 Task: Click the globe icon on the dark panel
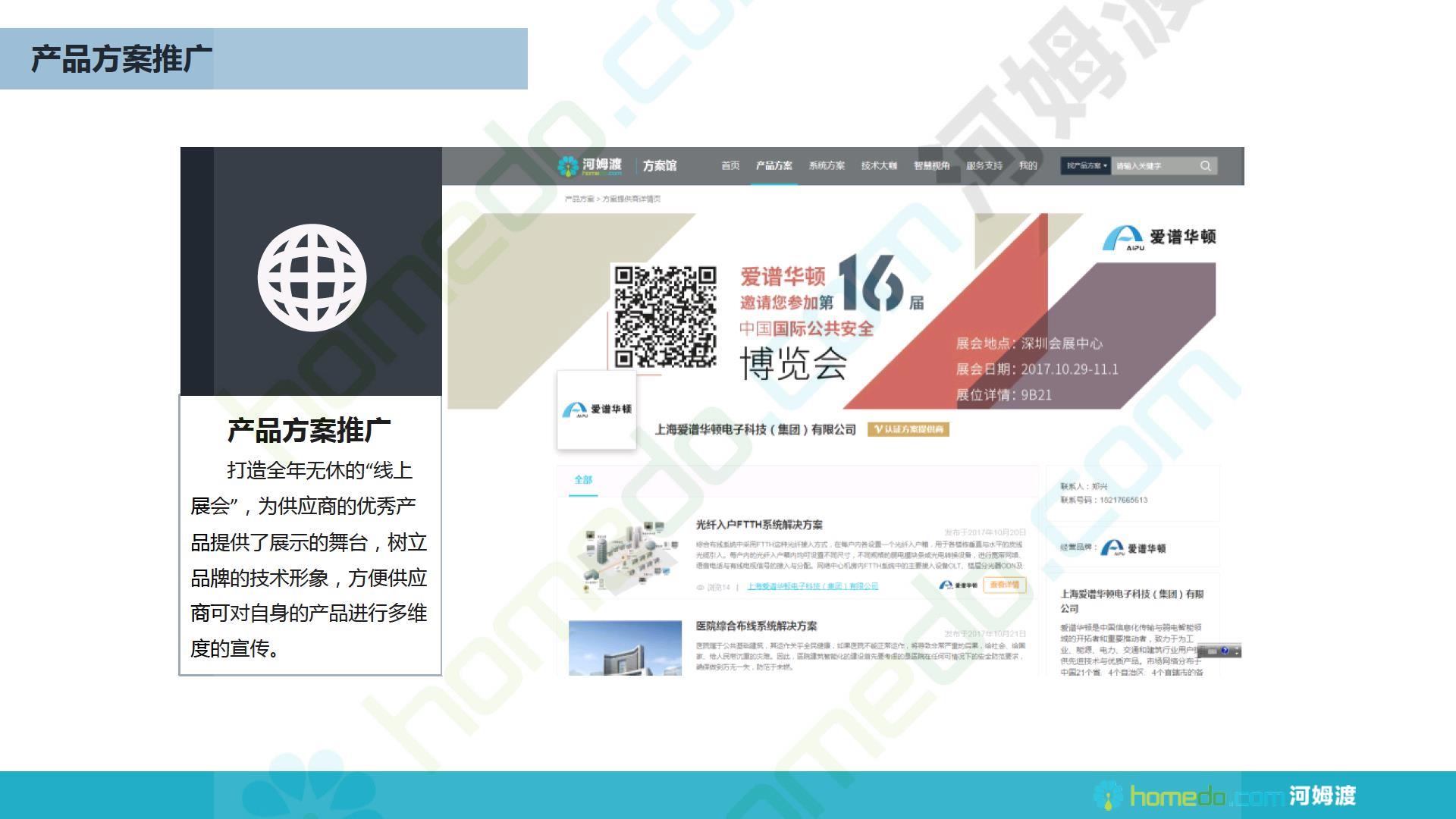(x=312, y=277)
